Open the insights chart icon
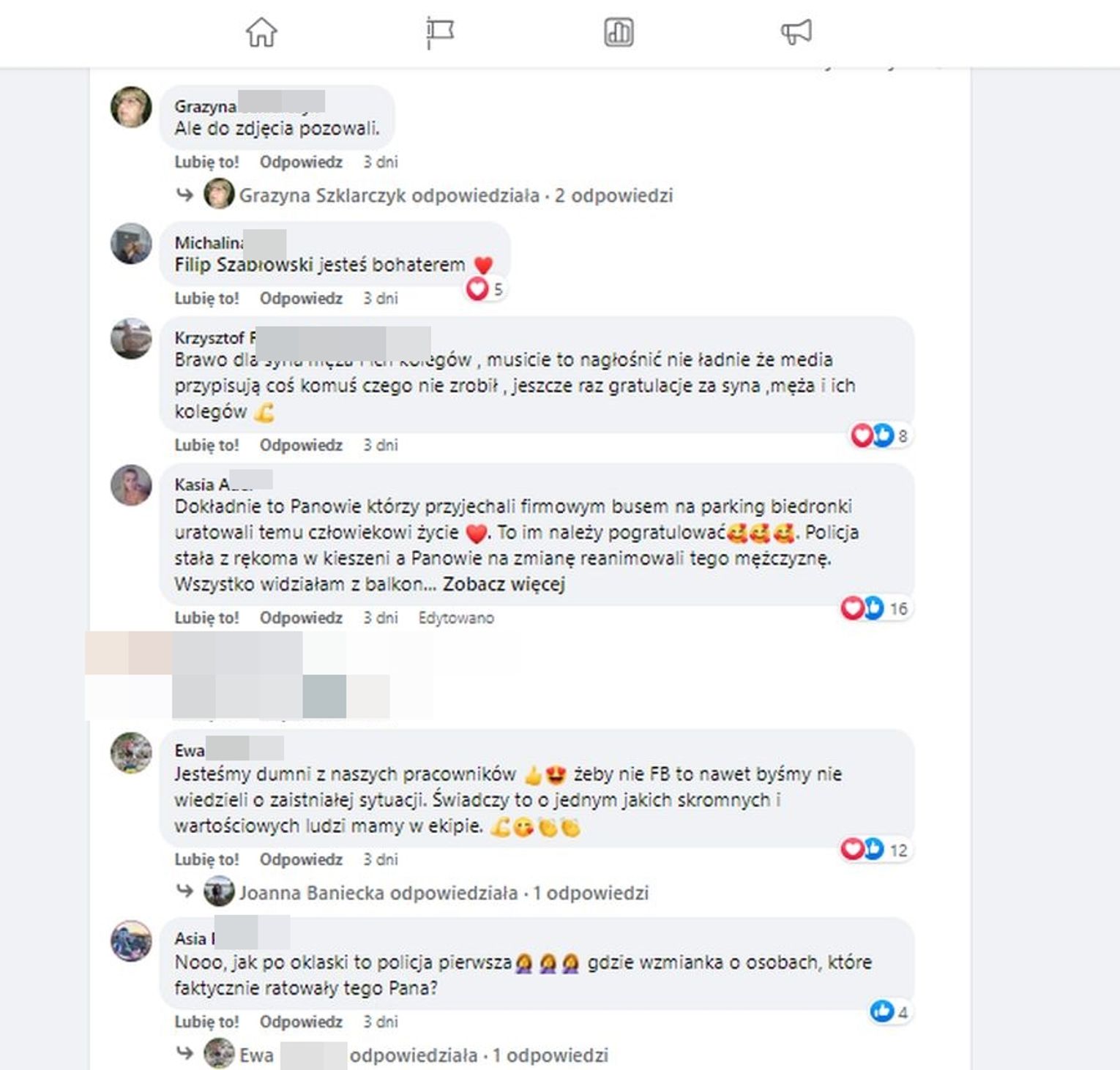Image resolution: width=1120 pixels, height=1070 pixels. click(619, 33)
